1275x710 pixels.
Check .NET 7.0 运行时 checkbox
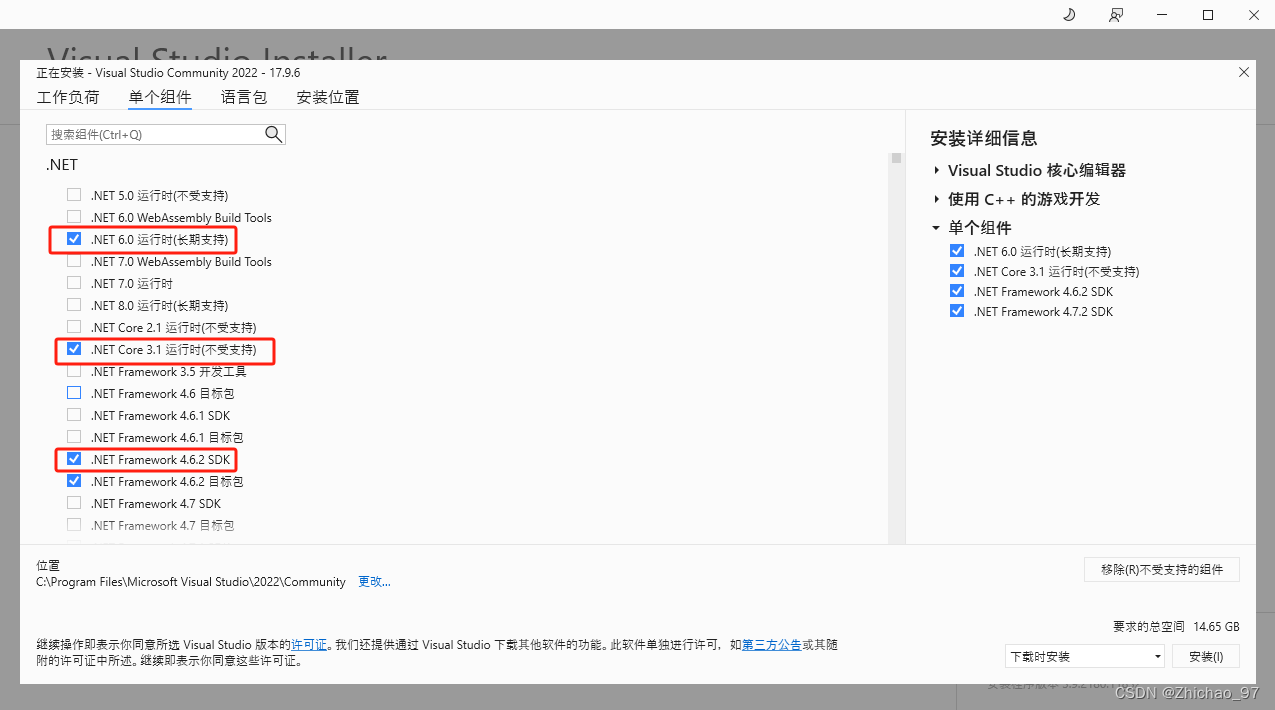[74, 283]
